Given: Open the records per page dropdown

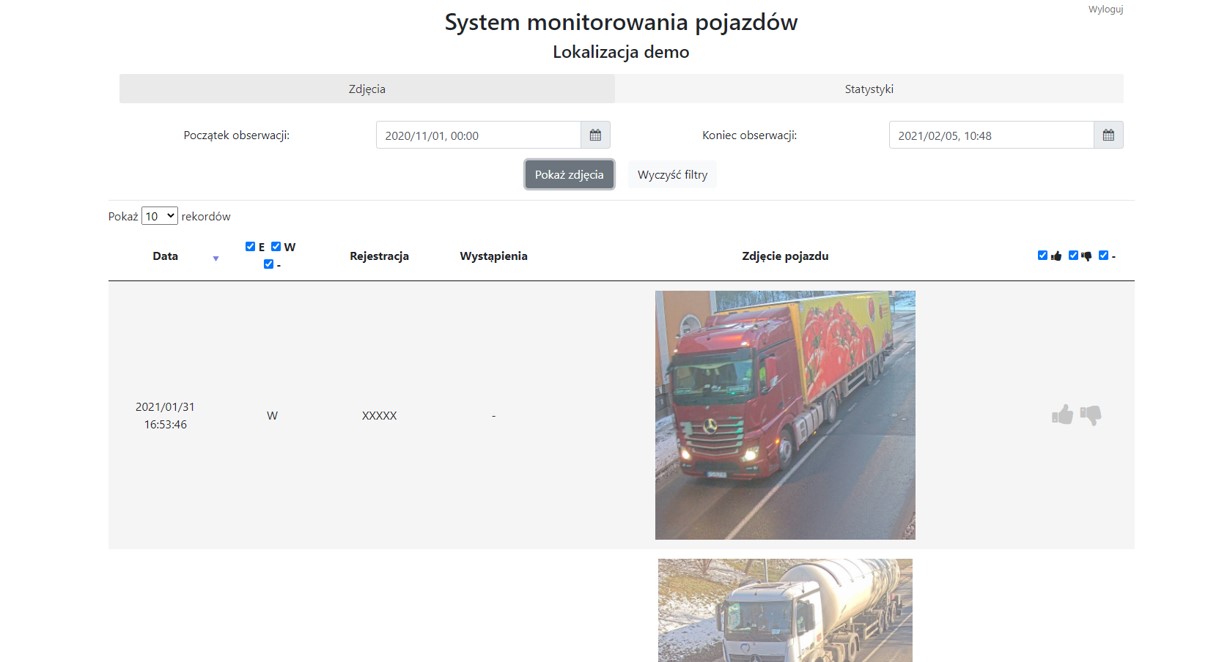Looking at the screenshot, I should (160, 216).
